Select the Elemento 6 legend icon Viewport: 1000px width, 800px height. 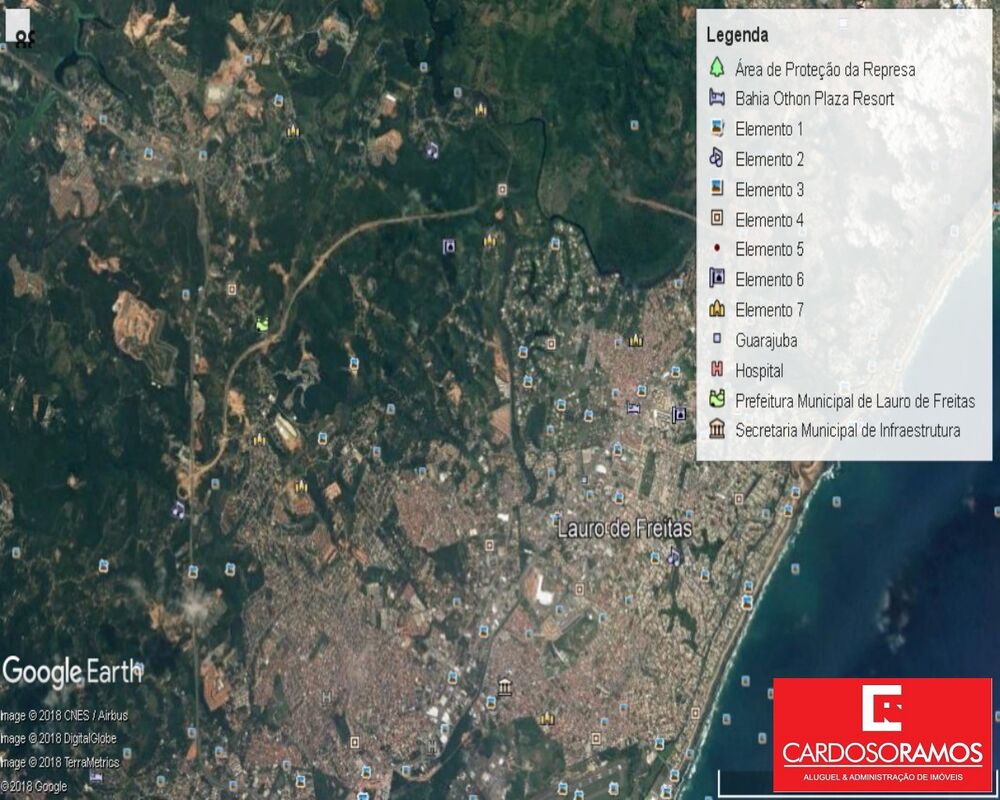click(x=717, y=278)
